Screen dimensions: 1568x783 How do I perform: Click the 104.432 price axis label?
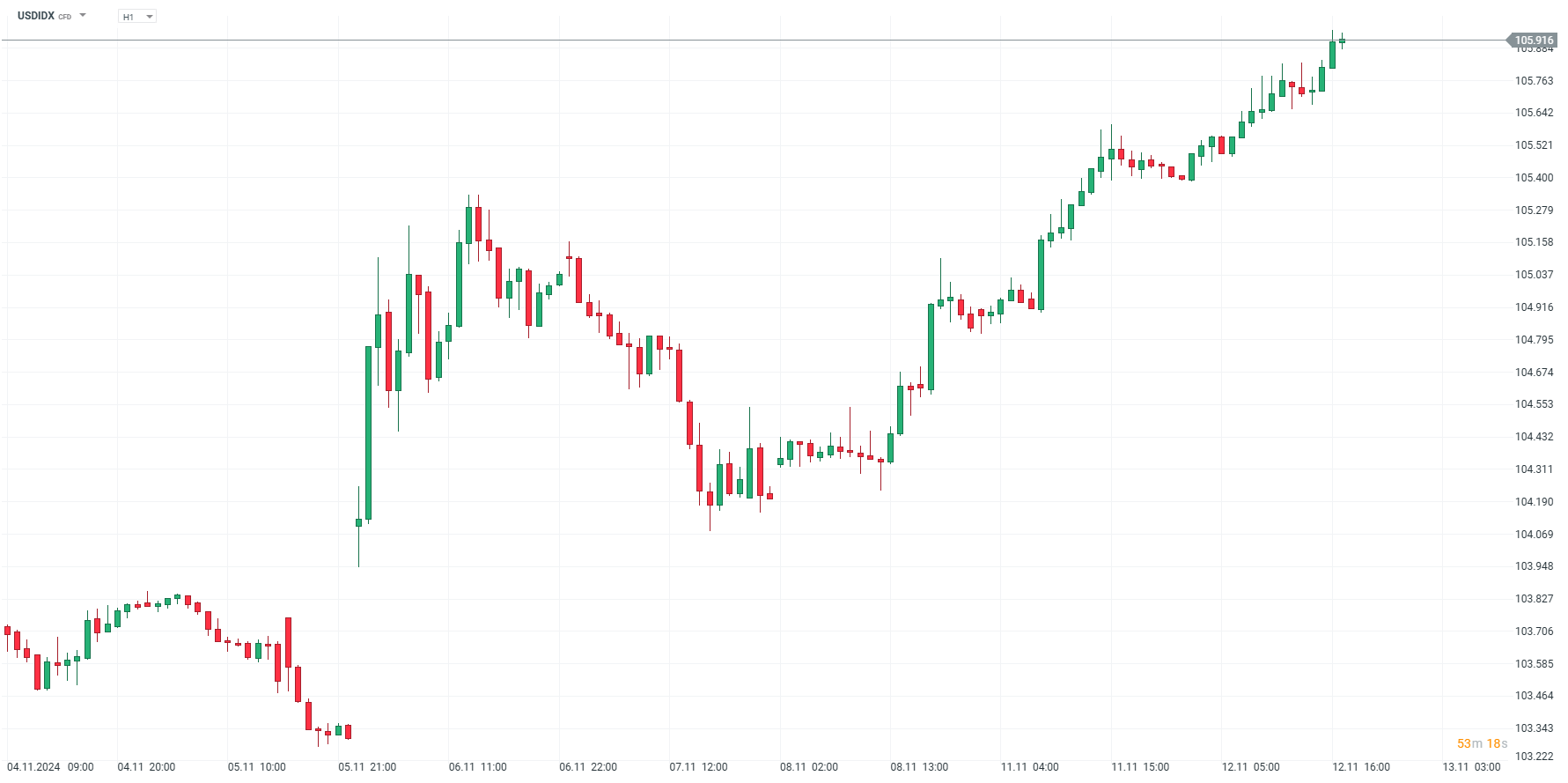pos(1534,437)
